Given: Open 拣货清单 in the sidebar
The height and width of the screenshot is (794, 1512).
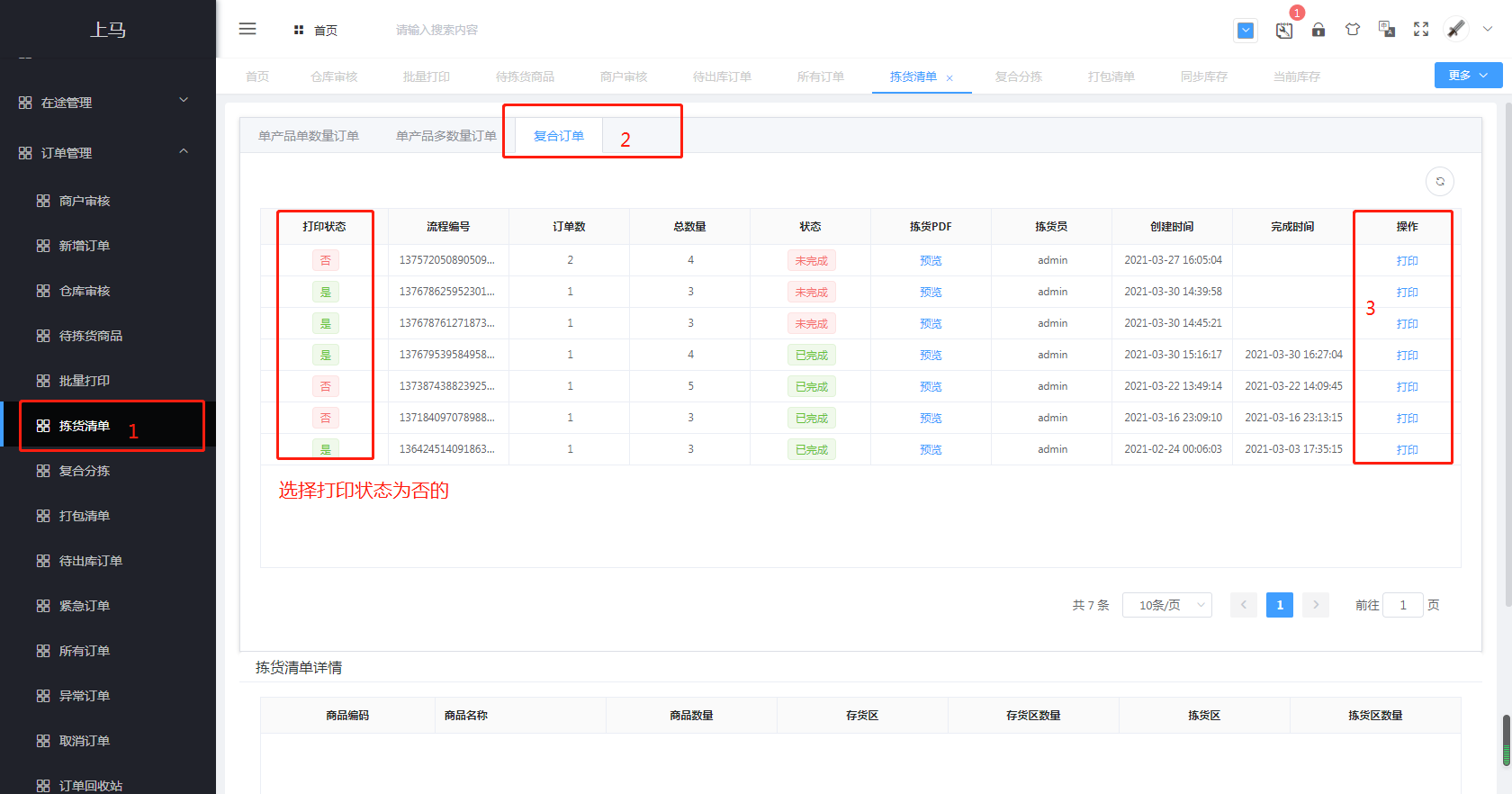Looking at the screenshot, I should coord(108,426).
